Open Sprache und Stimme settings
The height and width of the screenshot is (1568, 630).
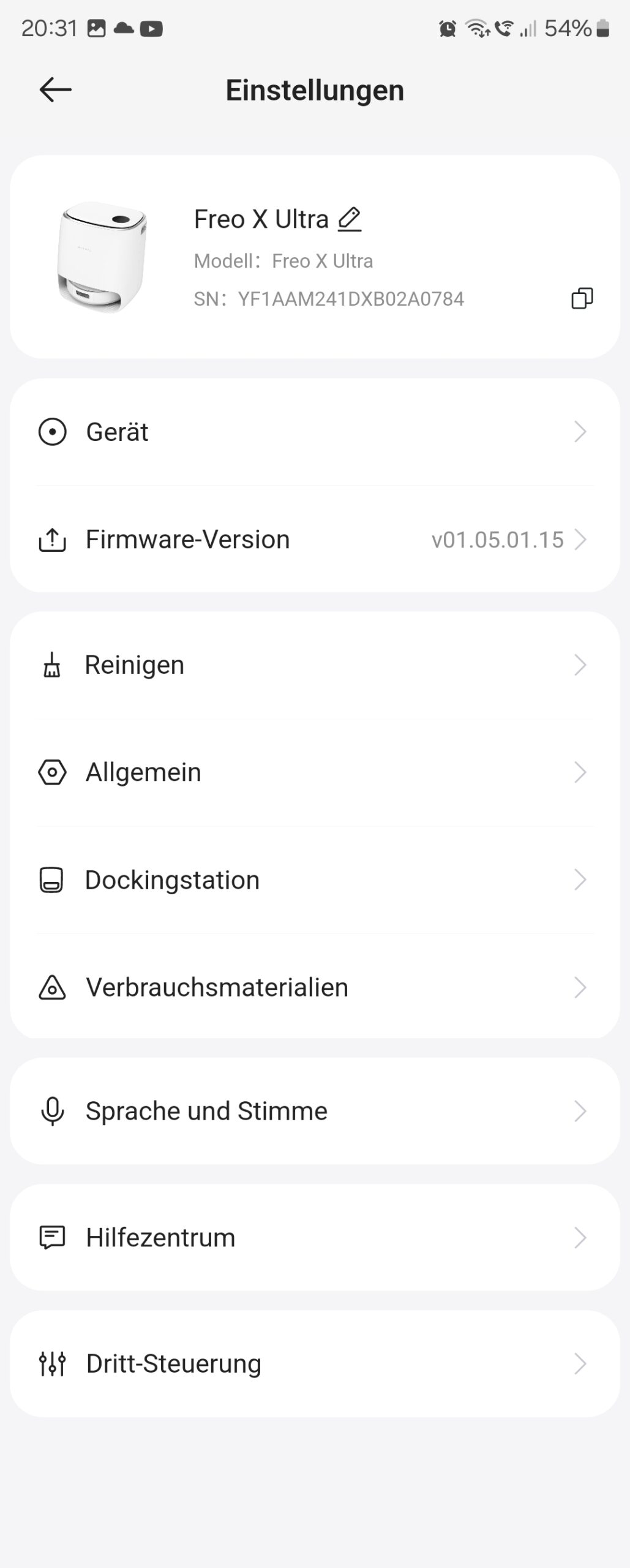315,1111
